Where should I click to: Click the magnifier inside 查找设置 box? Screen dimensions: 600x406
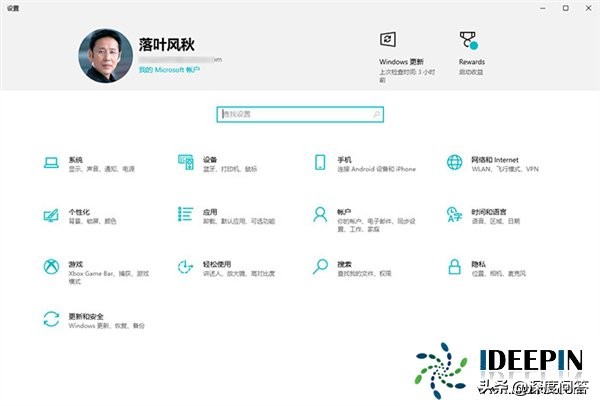pos(377,114)
